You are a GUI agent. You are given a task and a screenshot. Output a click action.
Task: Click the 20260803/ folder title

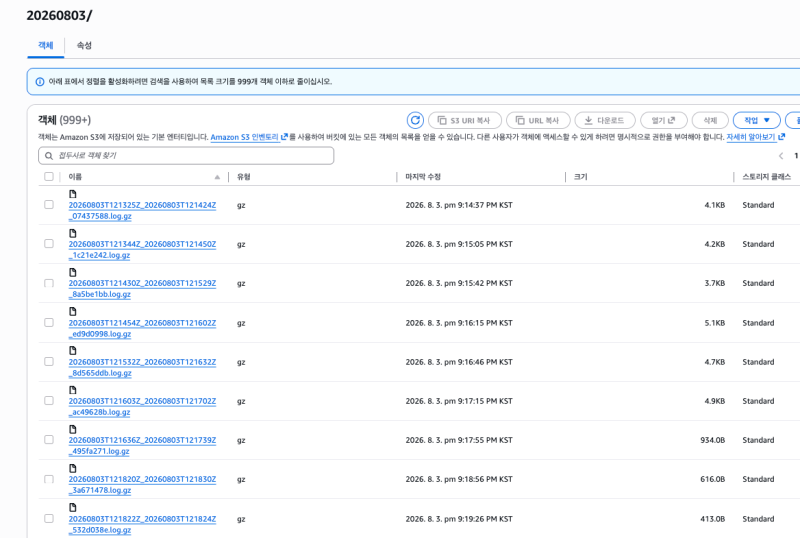pos(59,15)
